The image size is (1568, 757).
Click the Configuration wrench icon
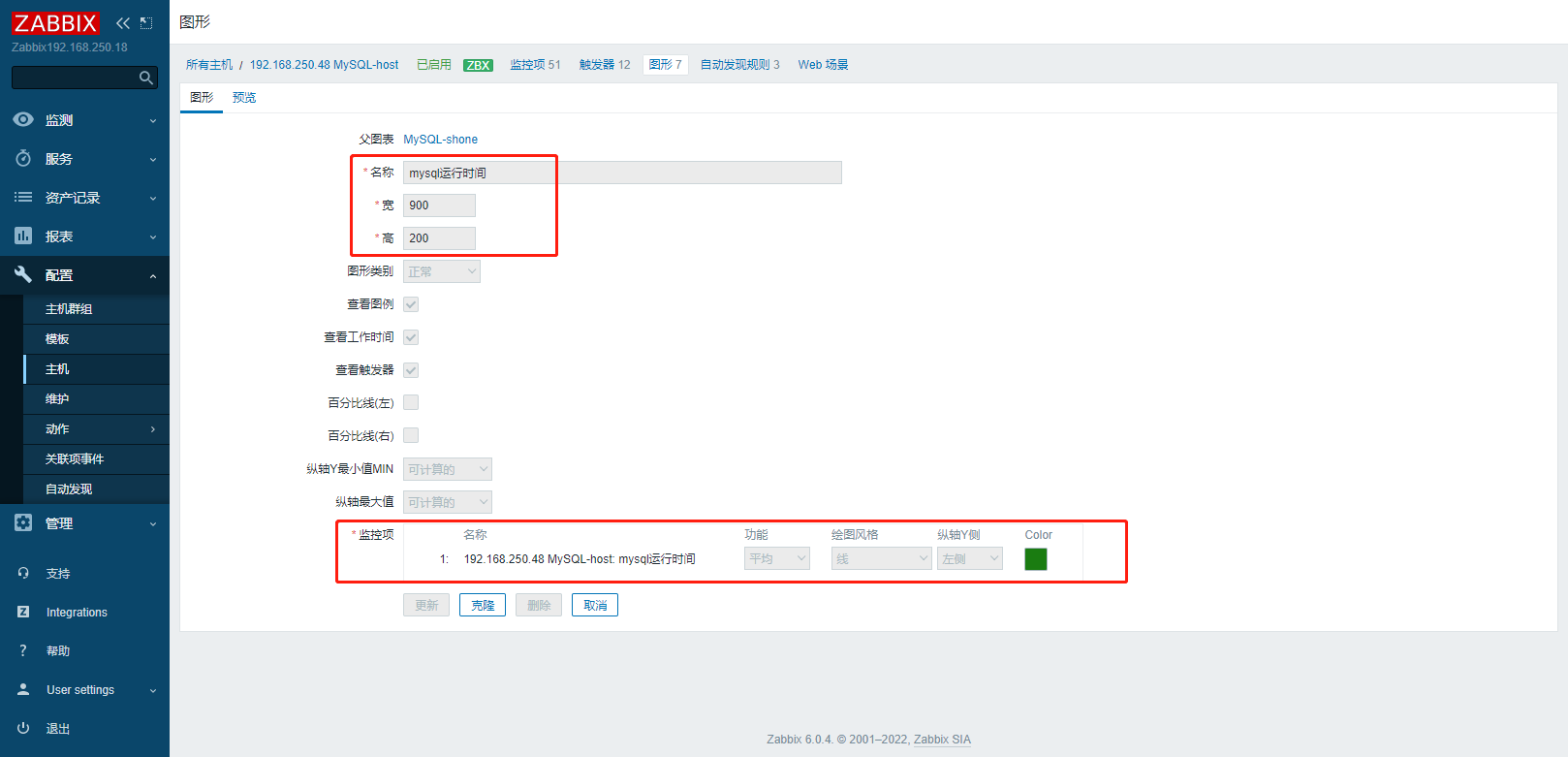[23, 274]
